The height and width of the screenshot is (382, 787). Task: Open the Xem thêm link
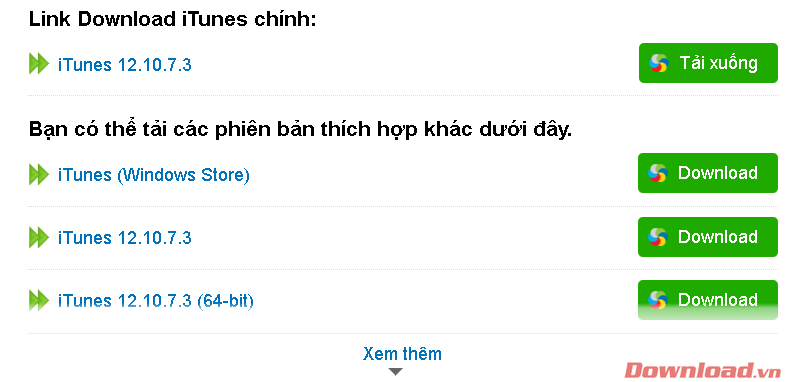click(402, 354)
